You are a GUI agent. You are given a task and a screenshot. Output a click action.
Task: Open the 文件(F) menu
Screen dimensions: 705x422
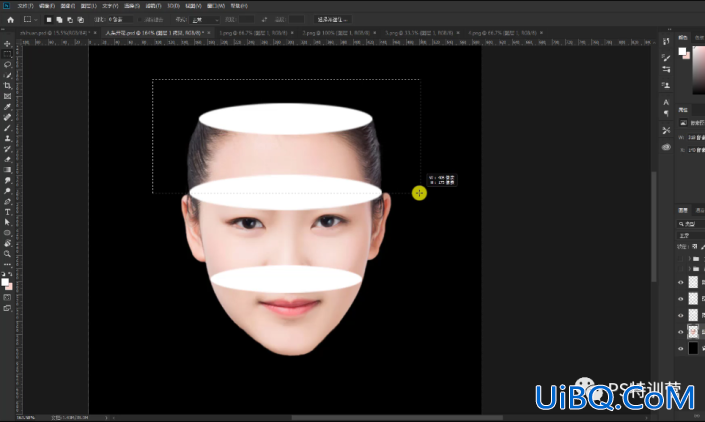pyautogui.click(x=25, y=6)
